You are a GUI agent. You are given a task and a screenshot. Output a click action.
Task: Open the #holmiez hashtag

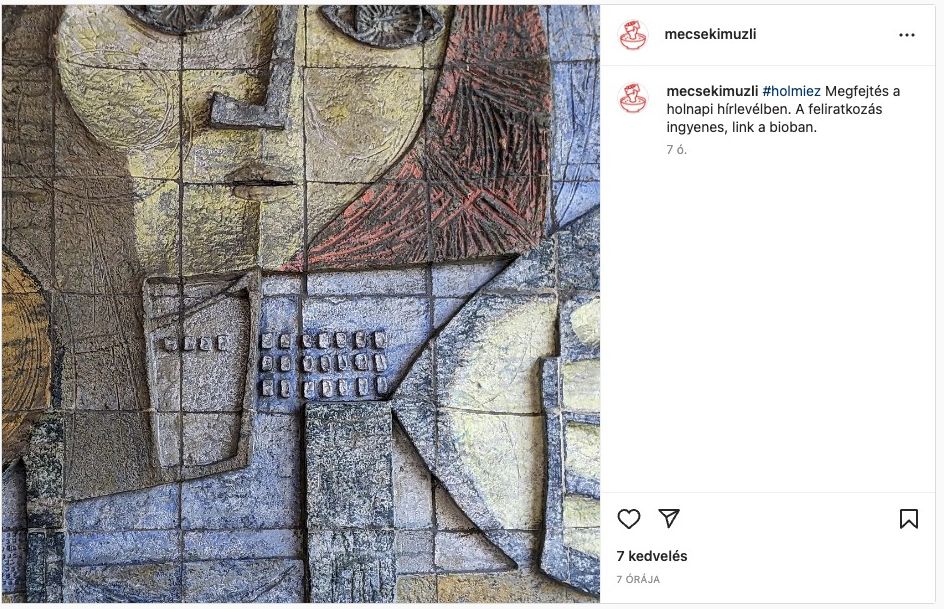pos(792,91)
